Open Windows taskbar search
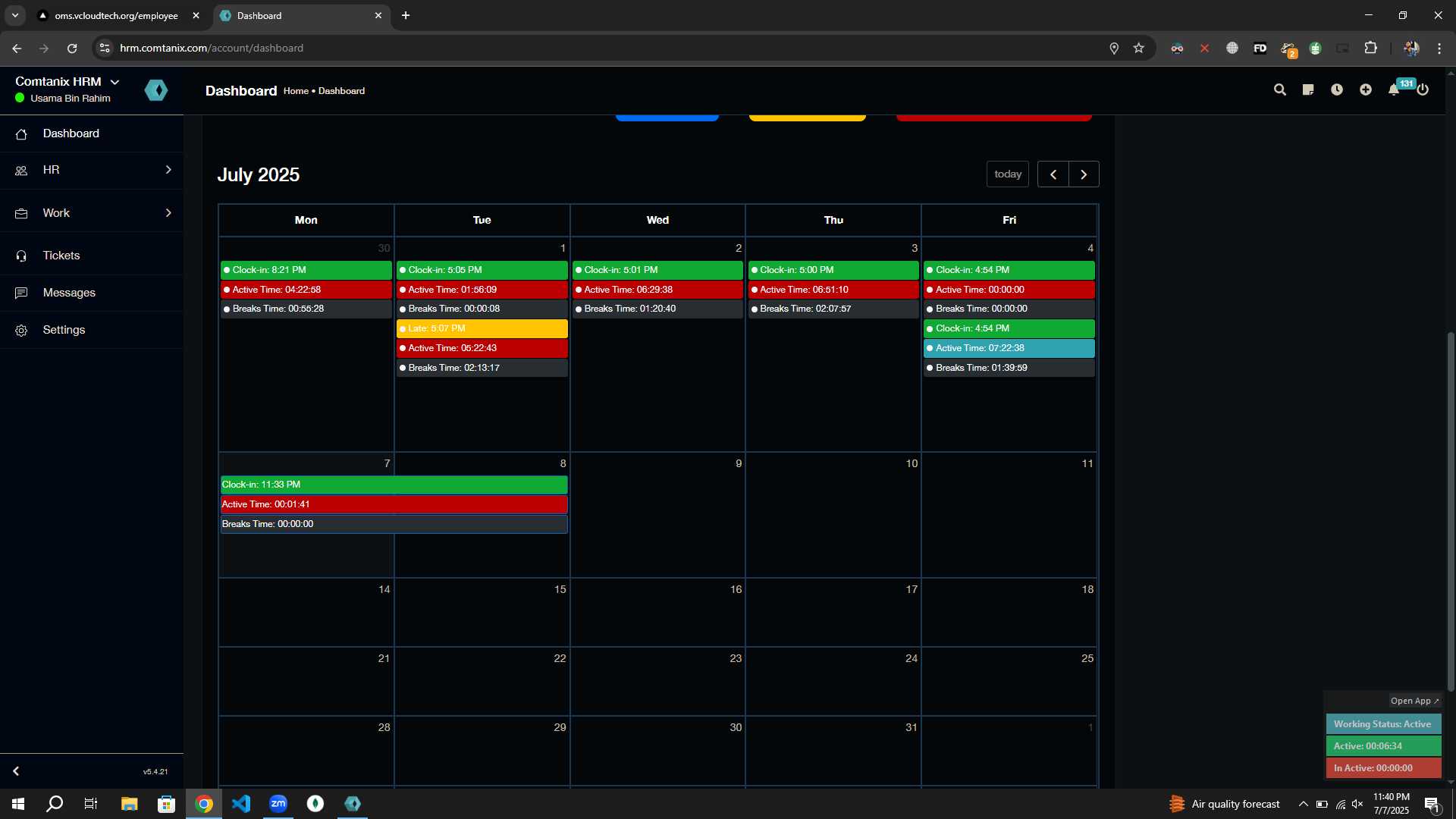Screen dimensions: 1456x819 55,804
